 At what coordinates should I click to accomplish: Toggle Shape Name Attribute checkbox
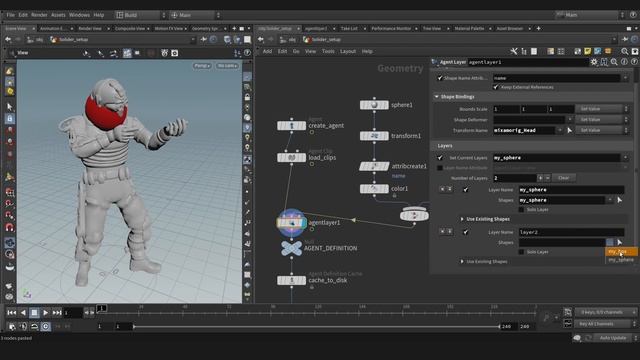(440, 78)
